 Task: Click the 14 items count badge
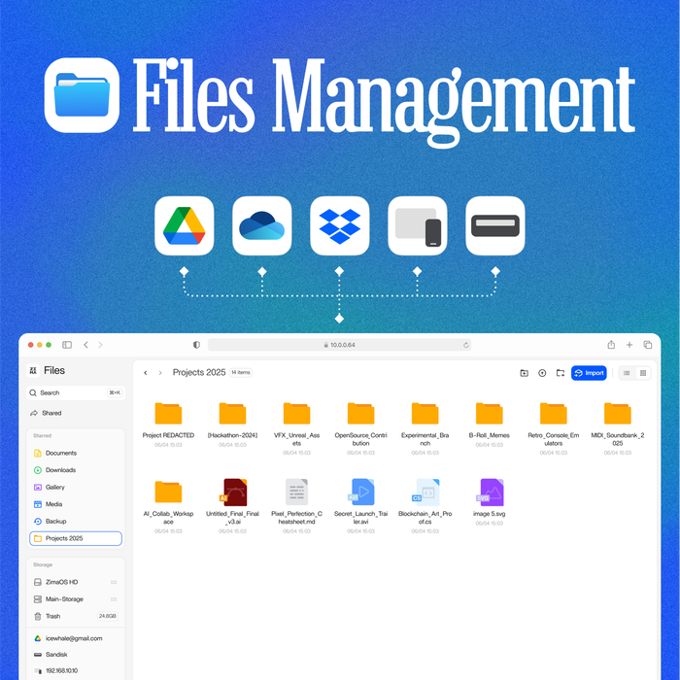click(x=241, y=373)
